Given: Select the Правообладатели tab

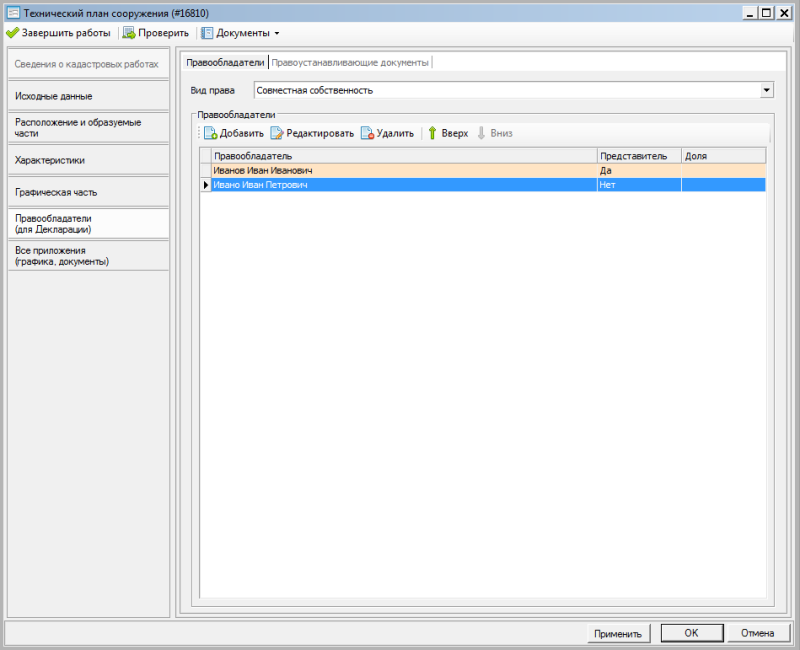Looking at the screenshot, I should (226, 62).
